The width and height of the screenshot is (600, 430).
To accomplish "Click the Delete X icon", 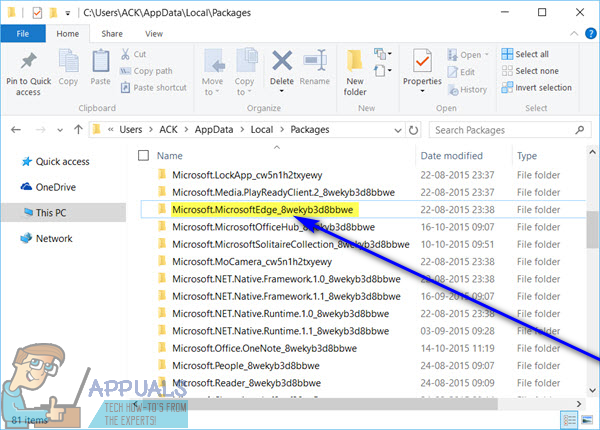I will coord(282,60).
